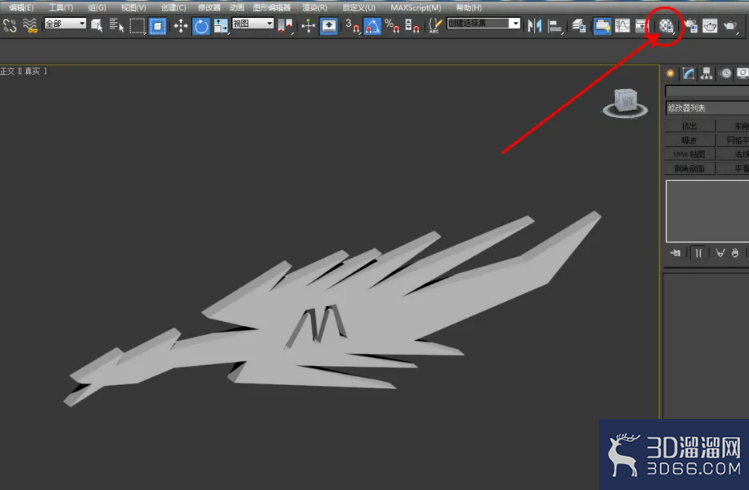Click the Make Unique icon
Image resolution: width=749 pixels, height=490 pixels.
tap(720, 253)
